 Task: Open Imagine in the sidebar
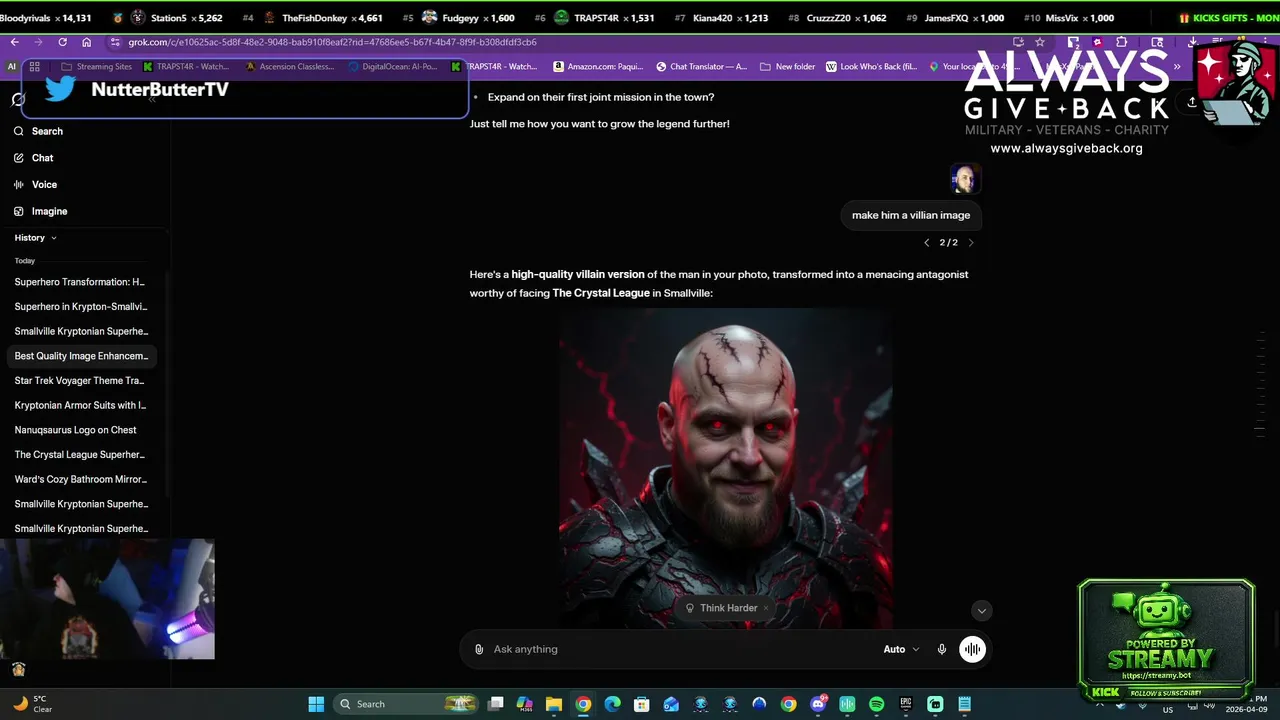pyautogui.click(x=40, y=211)
